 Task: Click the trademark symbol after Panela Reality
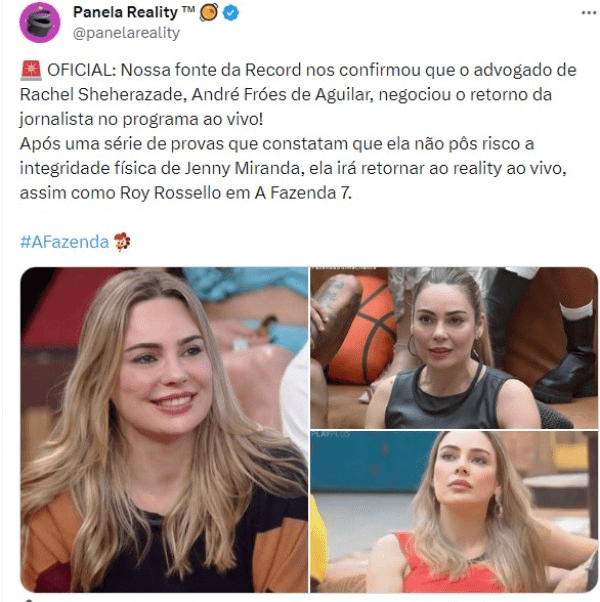[x=188, y=9]
